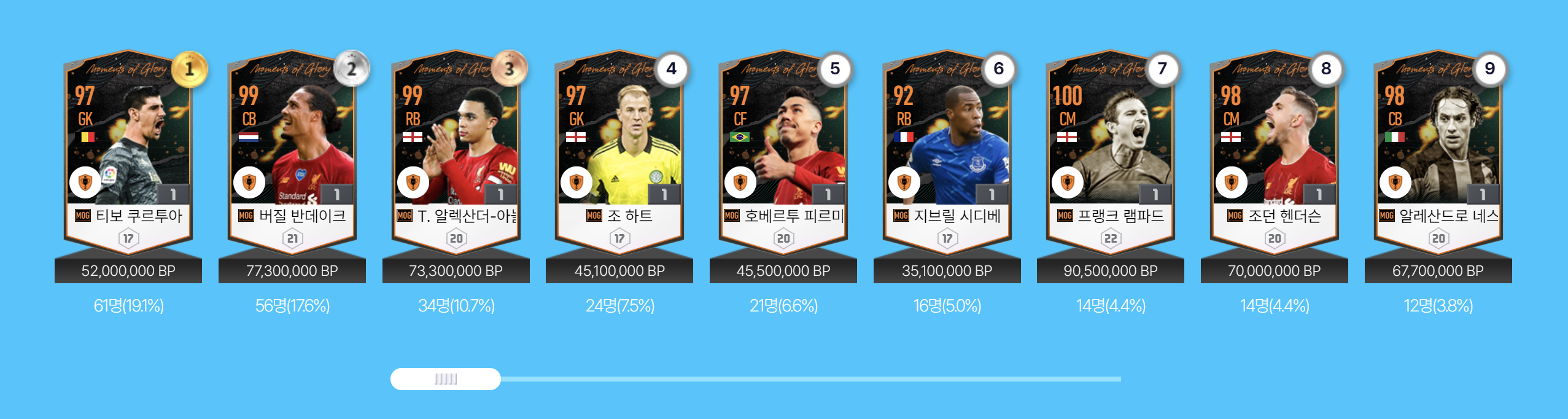This screenshot has height=419, width=1568.
Task: Click the MOG badge next to 프랭크 램파드
Action: tap(1065, 216)
